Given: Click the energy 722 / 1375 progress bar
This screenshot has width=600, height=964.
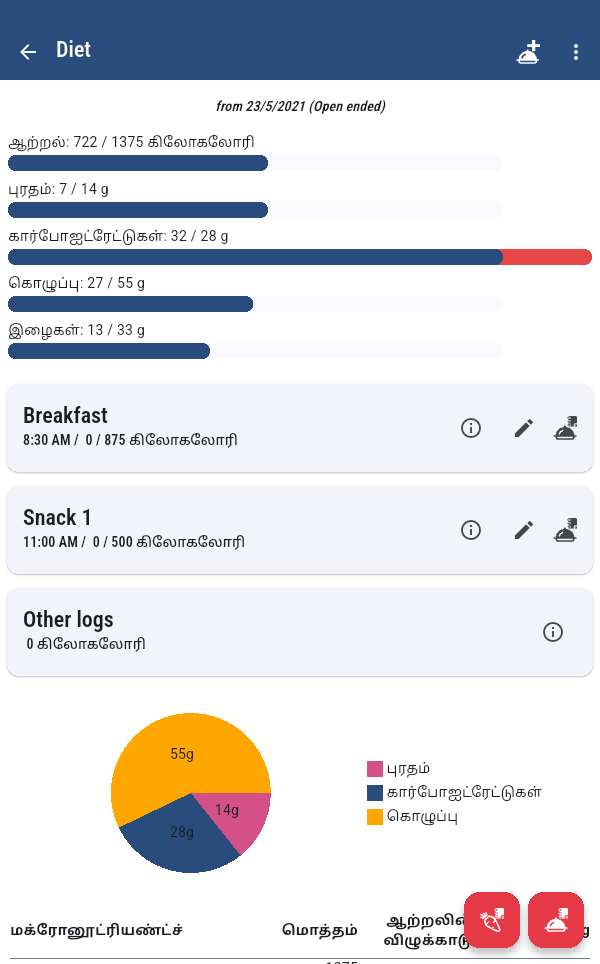Looking at the screenshot, I should (x=255, y=163).
